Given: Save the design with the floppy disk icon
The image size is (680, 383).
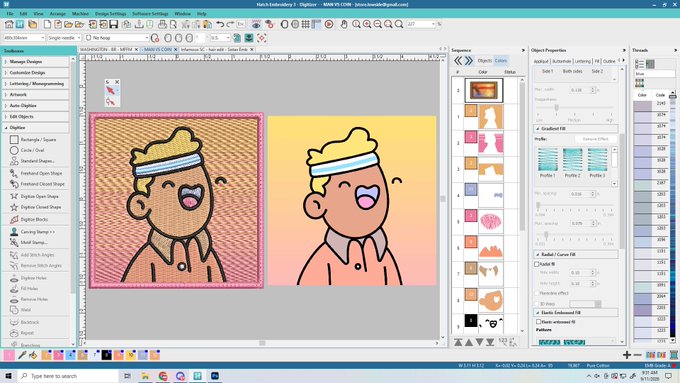Looking at the screenshot, I should (114, 24).
